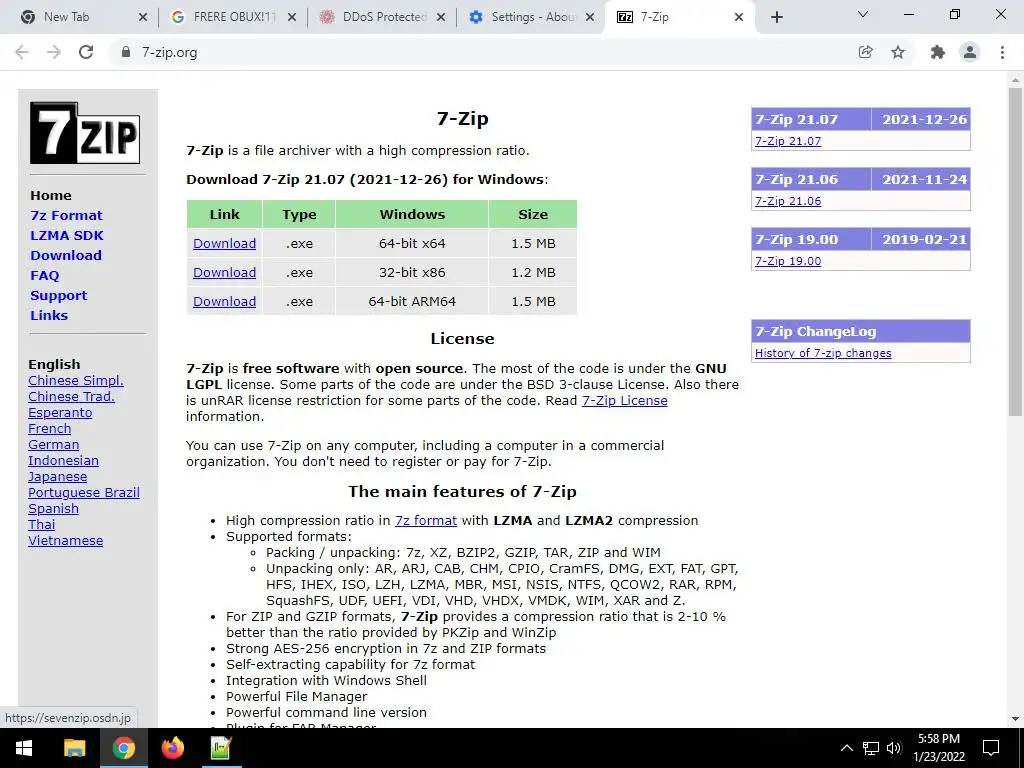Click the volume speaker icon
Viewport: 1024px width, 768px height.
click(894, 748)
